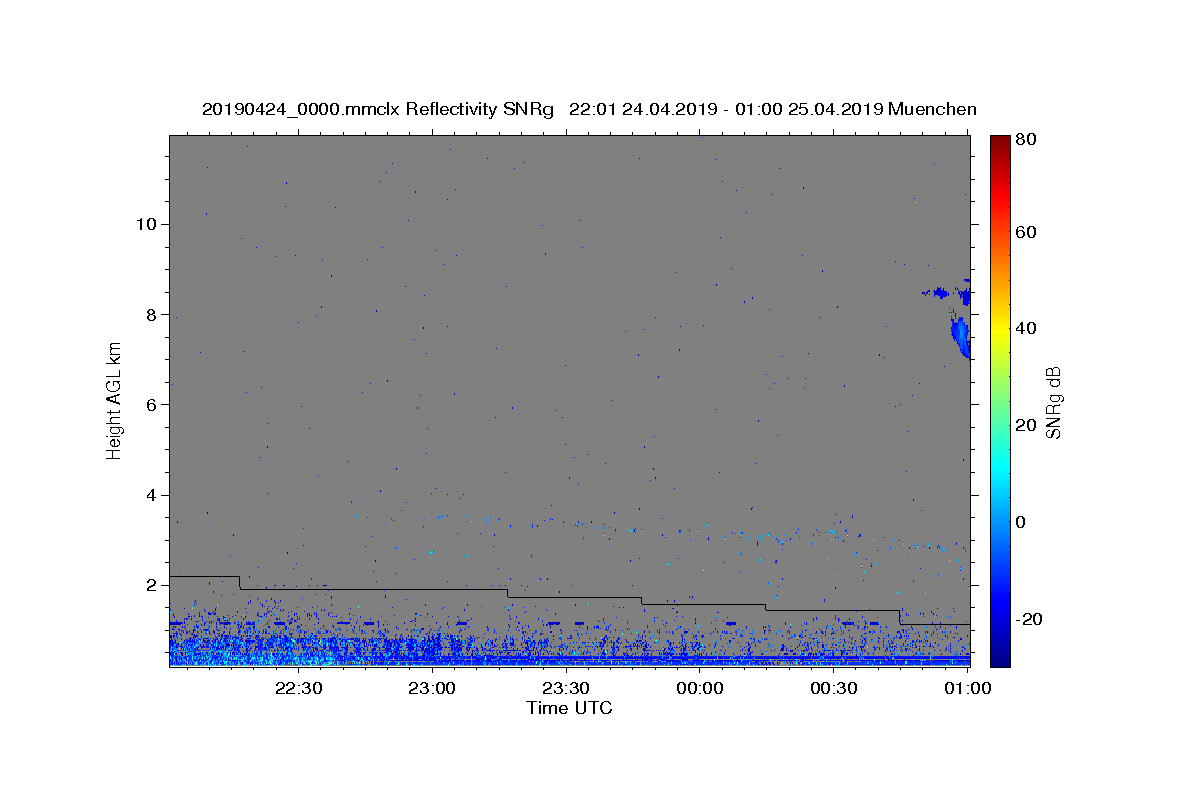Click the 01:00 time tick label
Viewport: 1200px width, 800px height.
point(967,689)
